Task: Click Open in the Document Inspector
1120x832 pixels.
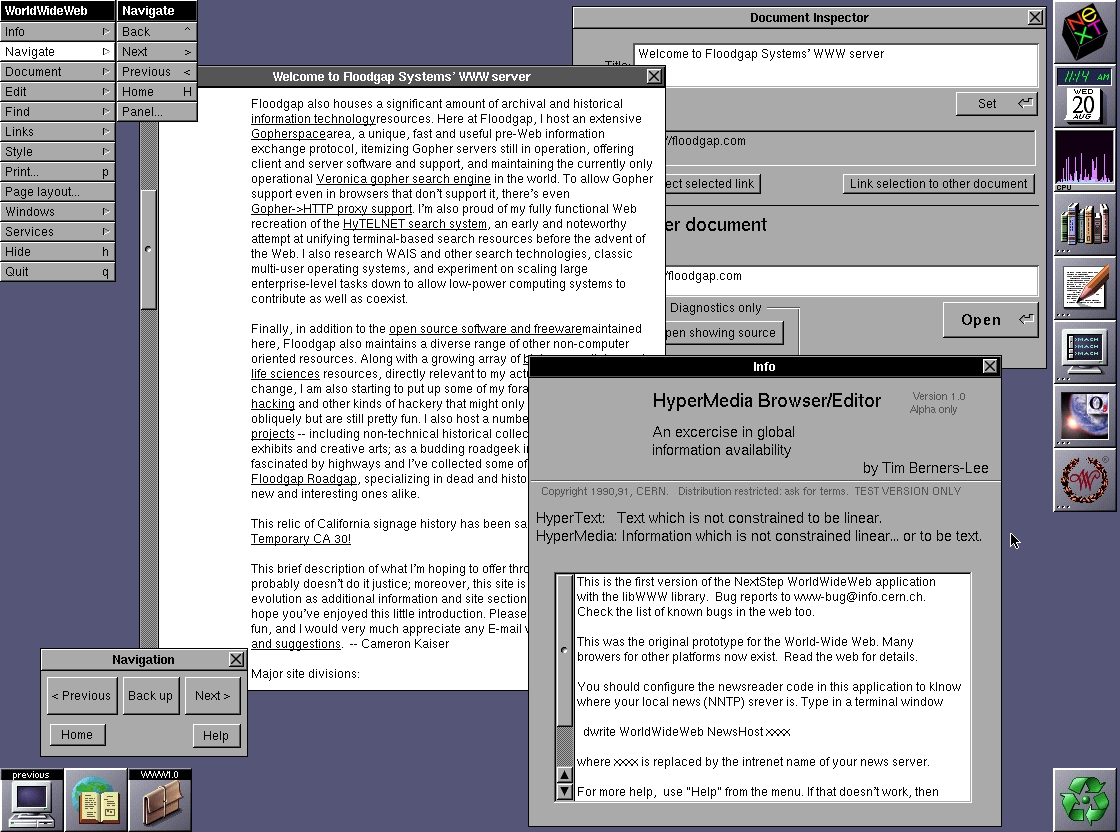Action: coord(989,320)
